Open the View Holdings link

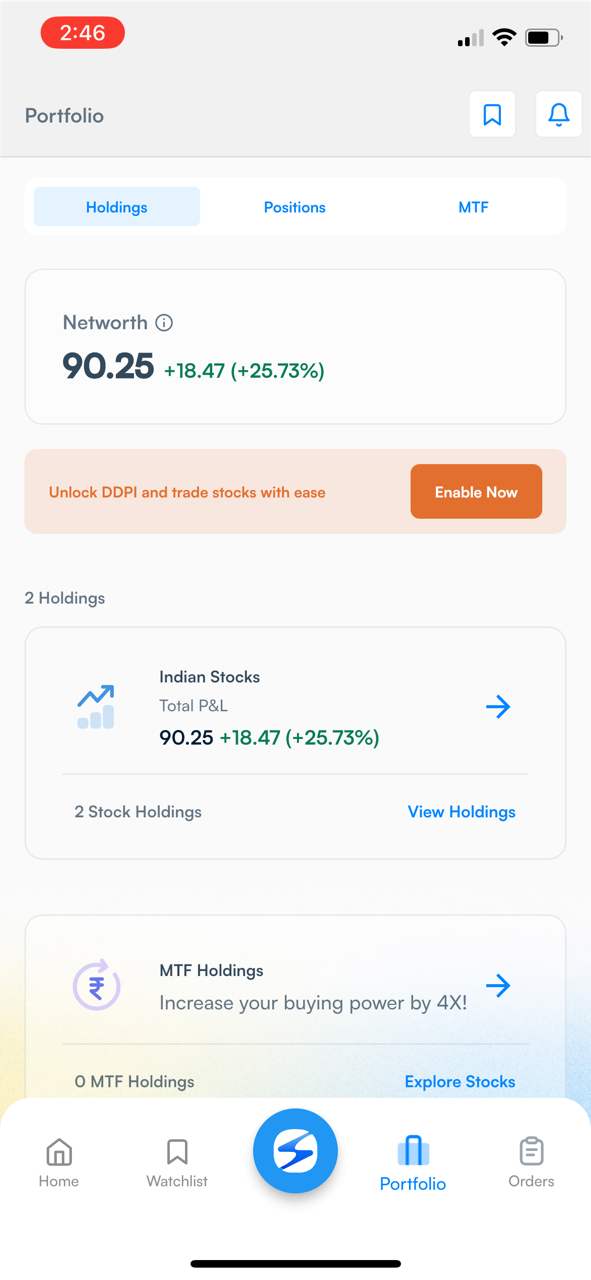click(462, 812)
